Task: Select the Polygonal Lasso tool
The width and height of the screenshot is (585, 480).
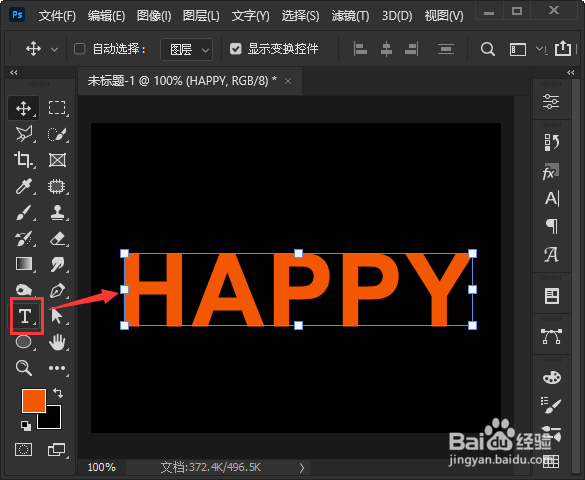Action: [24, 134]
